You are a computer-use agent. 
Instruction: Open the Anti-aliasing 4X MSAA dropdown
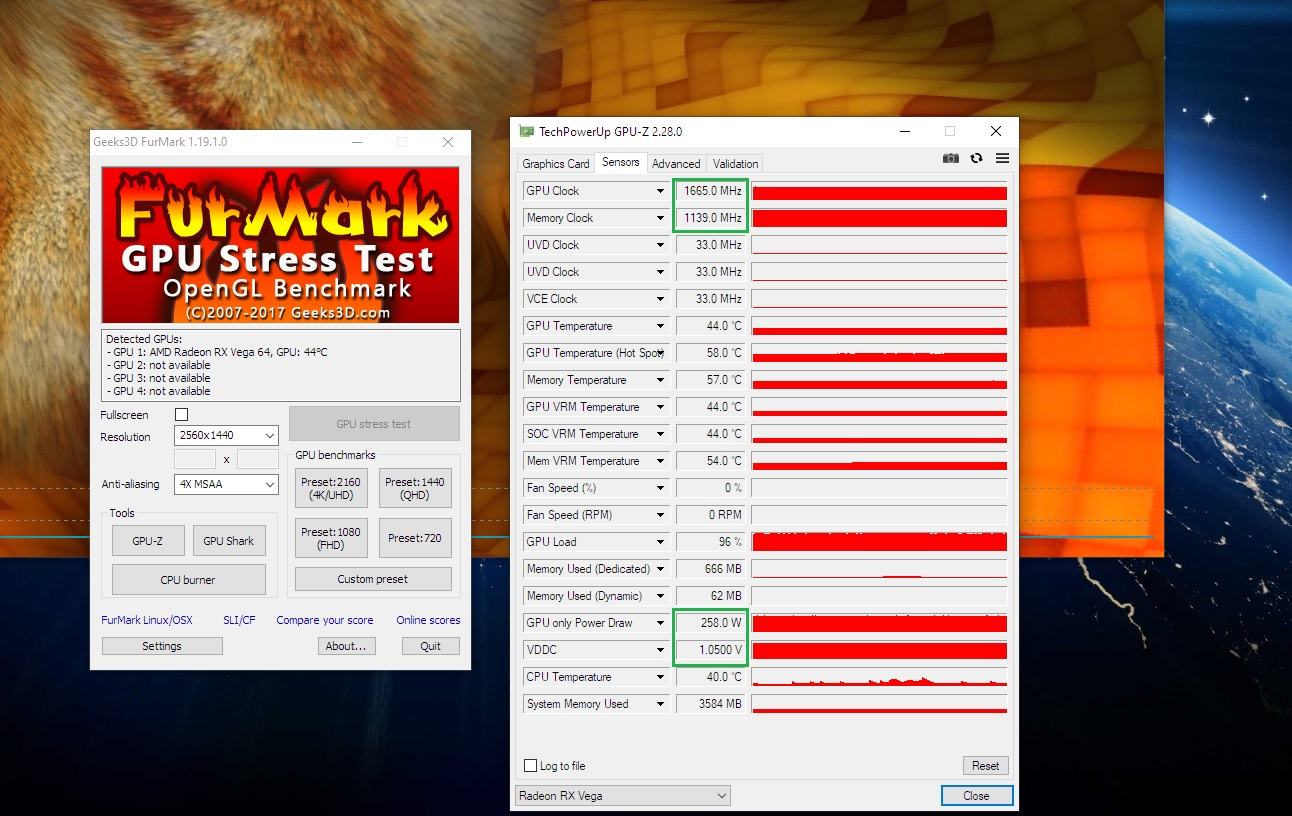226,484
